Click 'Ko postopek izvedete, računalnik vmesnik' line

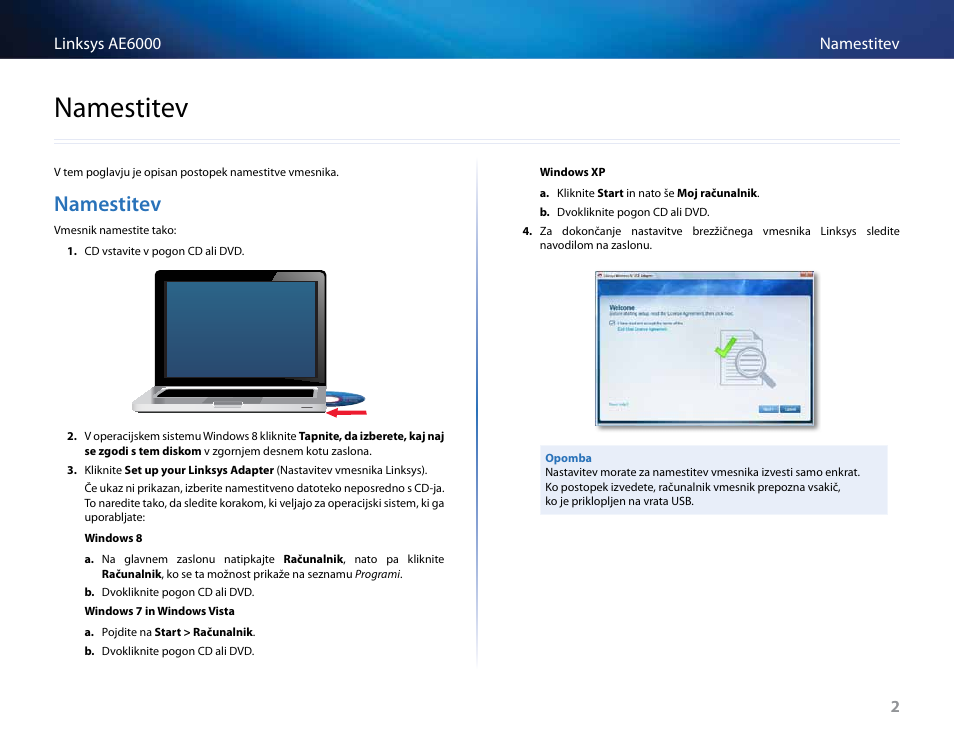(x=692, y=487)
